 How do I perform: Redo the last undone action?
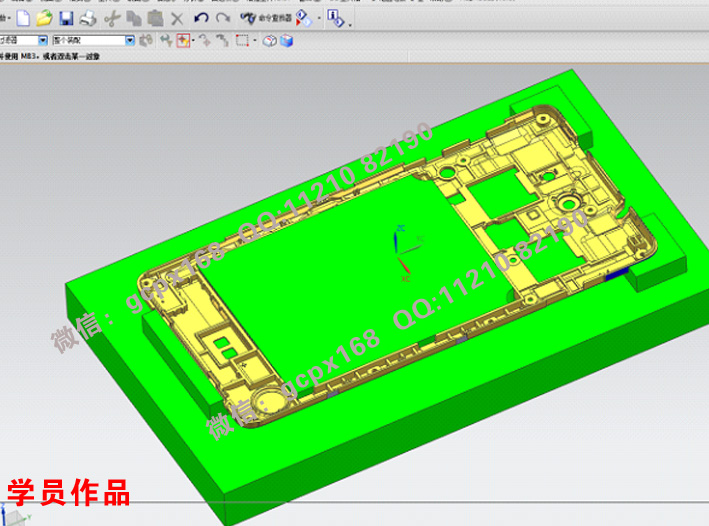pyautogui.click(x=222, y=18)
